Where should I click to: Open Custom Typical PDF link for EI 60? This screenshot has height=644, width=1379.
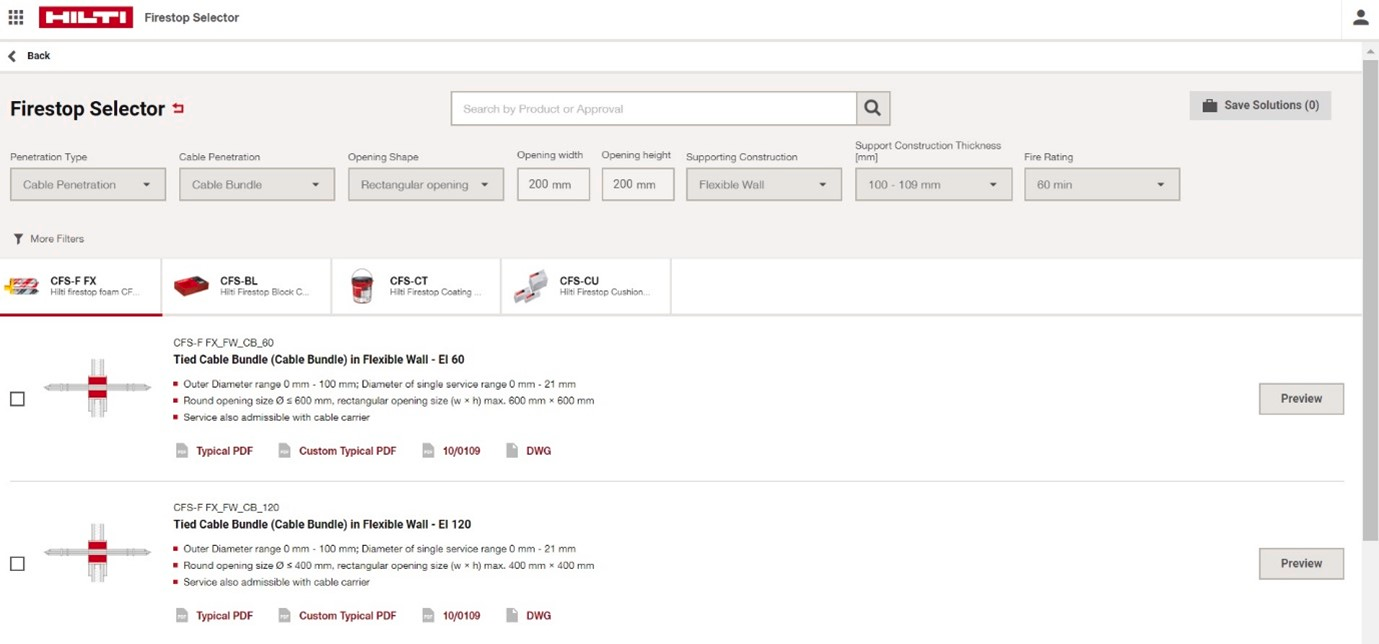click(347, 451)
